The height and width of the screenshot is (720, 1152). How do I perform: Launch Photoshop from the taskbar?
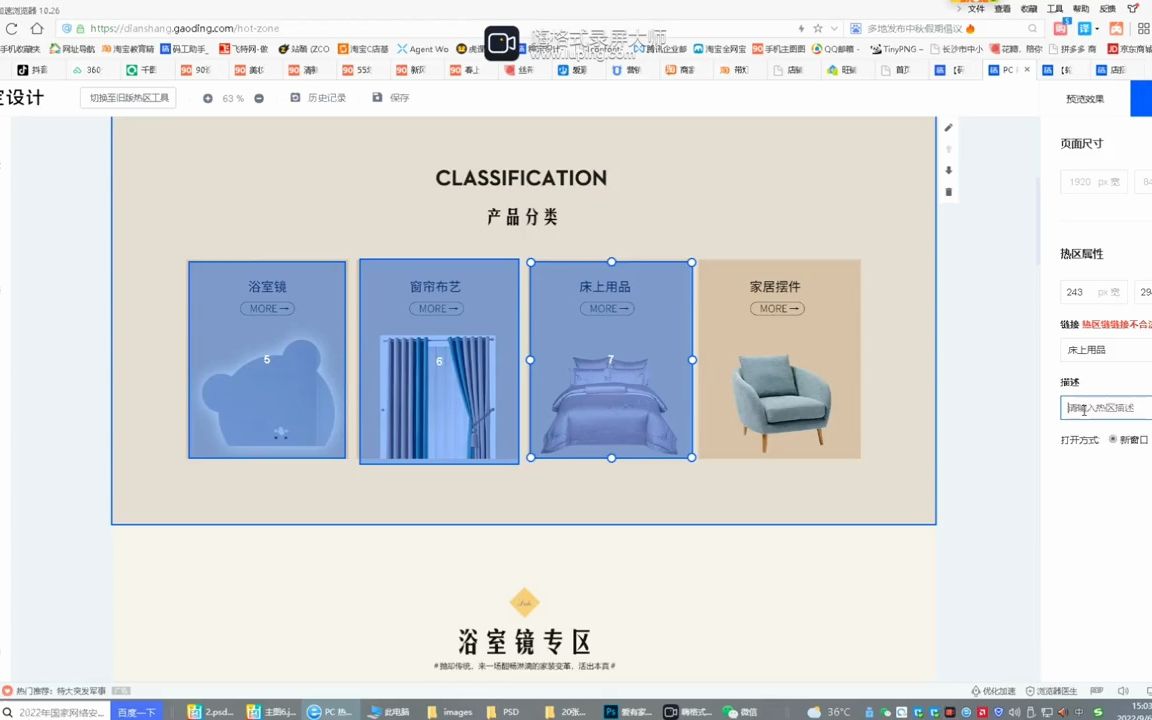[610, 711]
